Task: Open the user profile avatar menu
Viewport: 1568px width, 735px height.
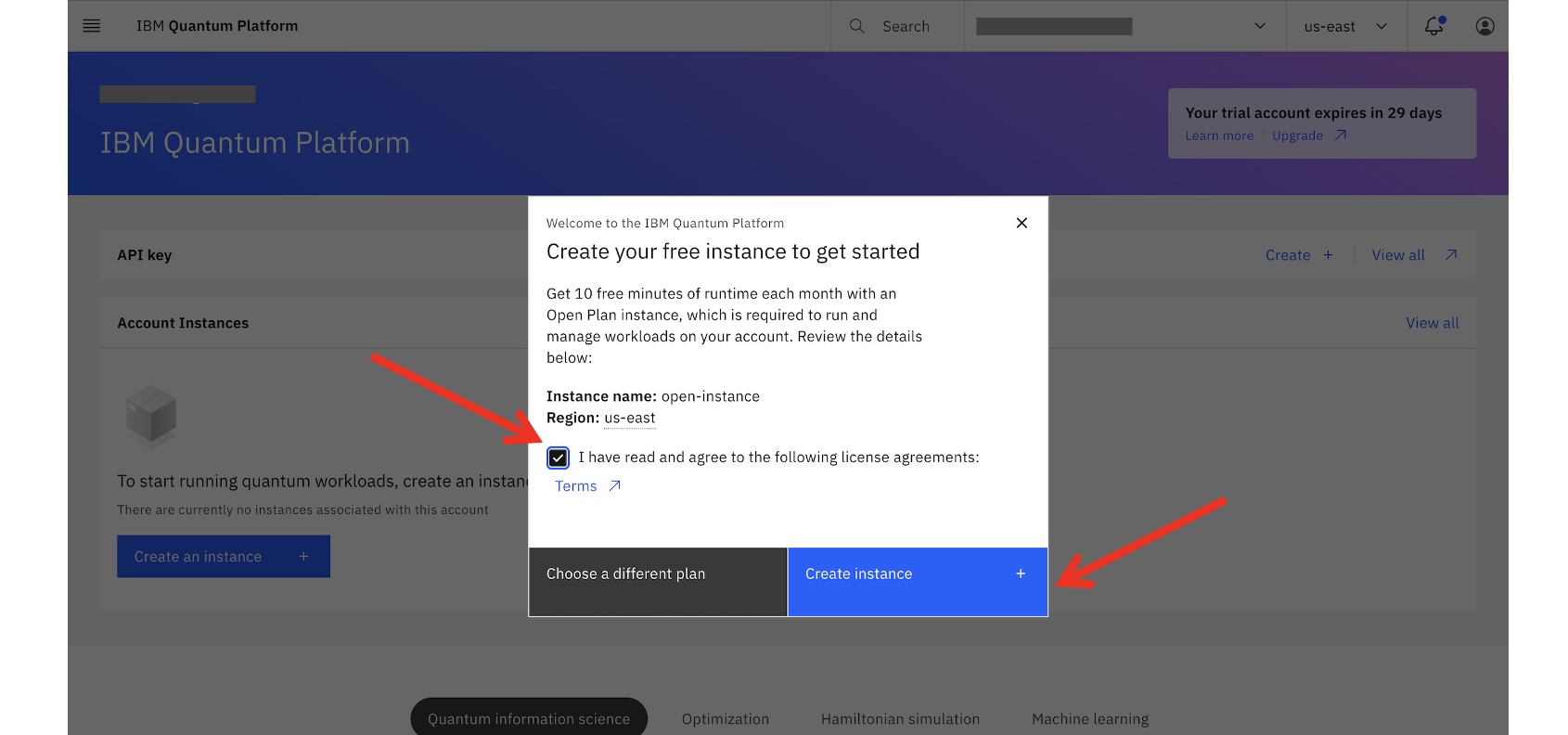Action: (1484, 26)
